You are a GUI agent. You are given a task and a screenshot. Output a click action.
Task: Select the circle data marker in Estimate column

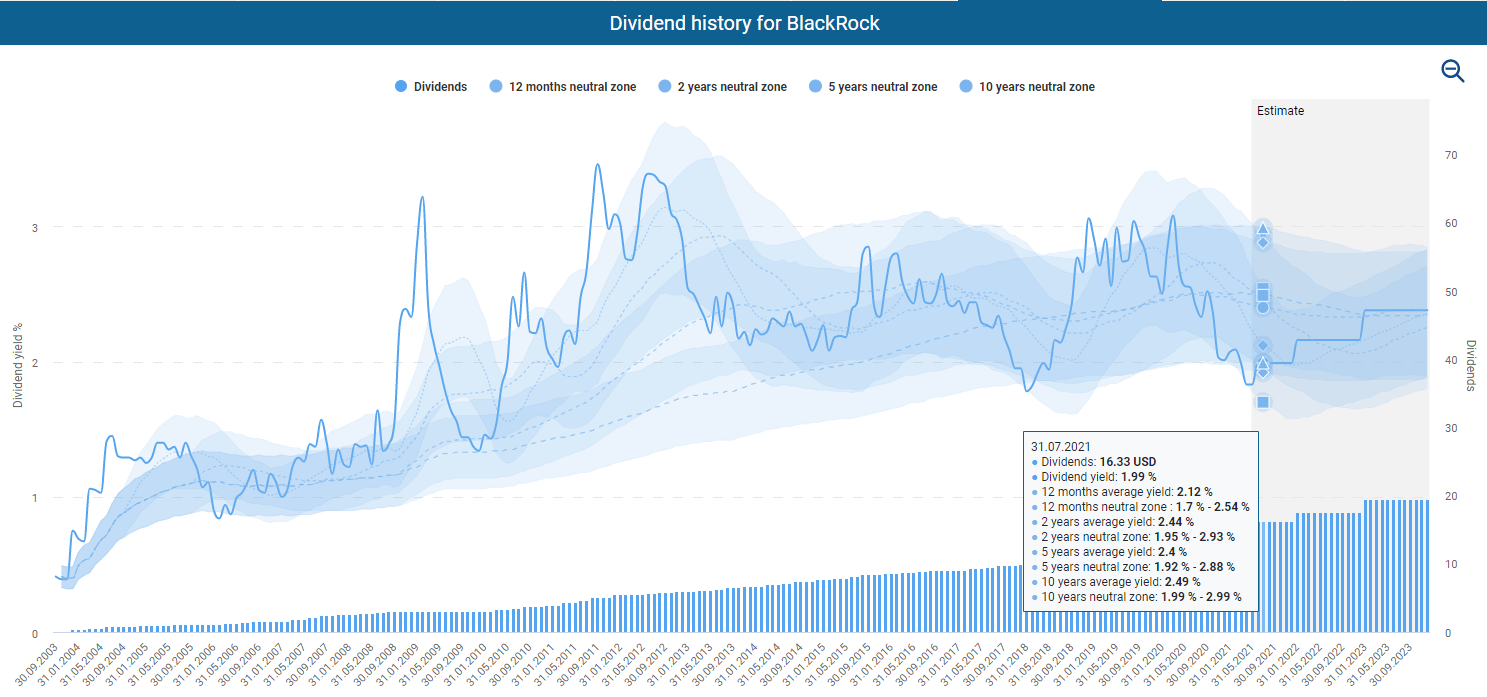pyautogui.click(x=1262, y=307)
